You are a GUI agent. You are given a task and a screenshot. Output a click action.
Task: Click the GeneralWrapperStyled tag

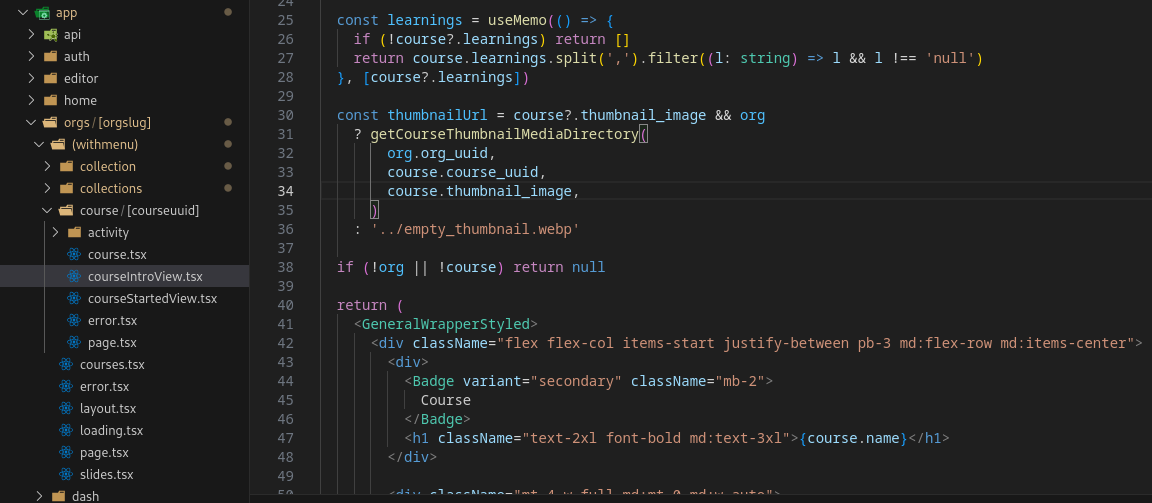[x=445, y=324]
